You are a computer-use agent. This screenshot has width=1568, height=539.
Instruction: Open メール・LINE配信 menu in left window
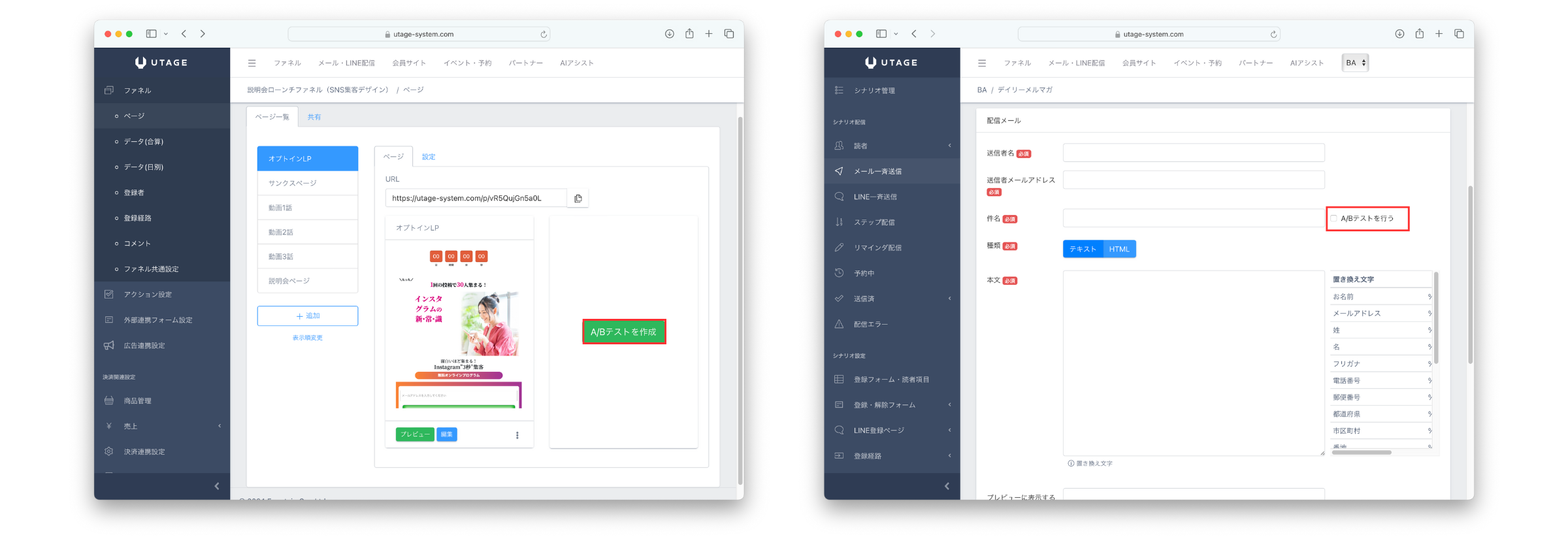click(x=346, y=63)
